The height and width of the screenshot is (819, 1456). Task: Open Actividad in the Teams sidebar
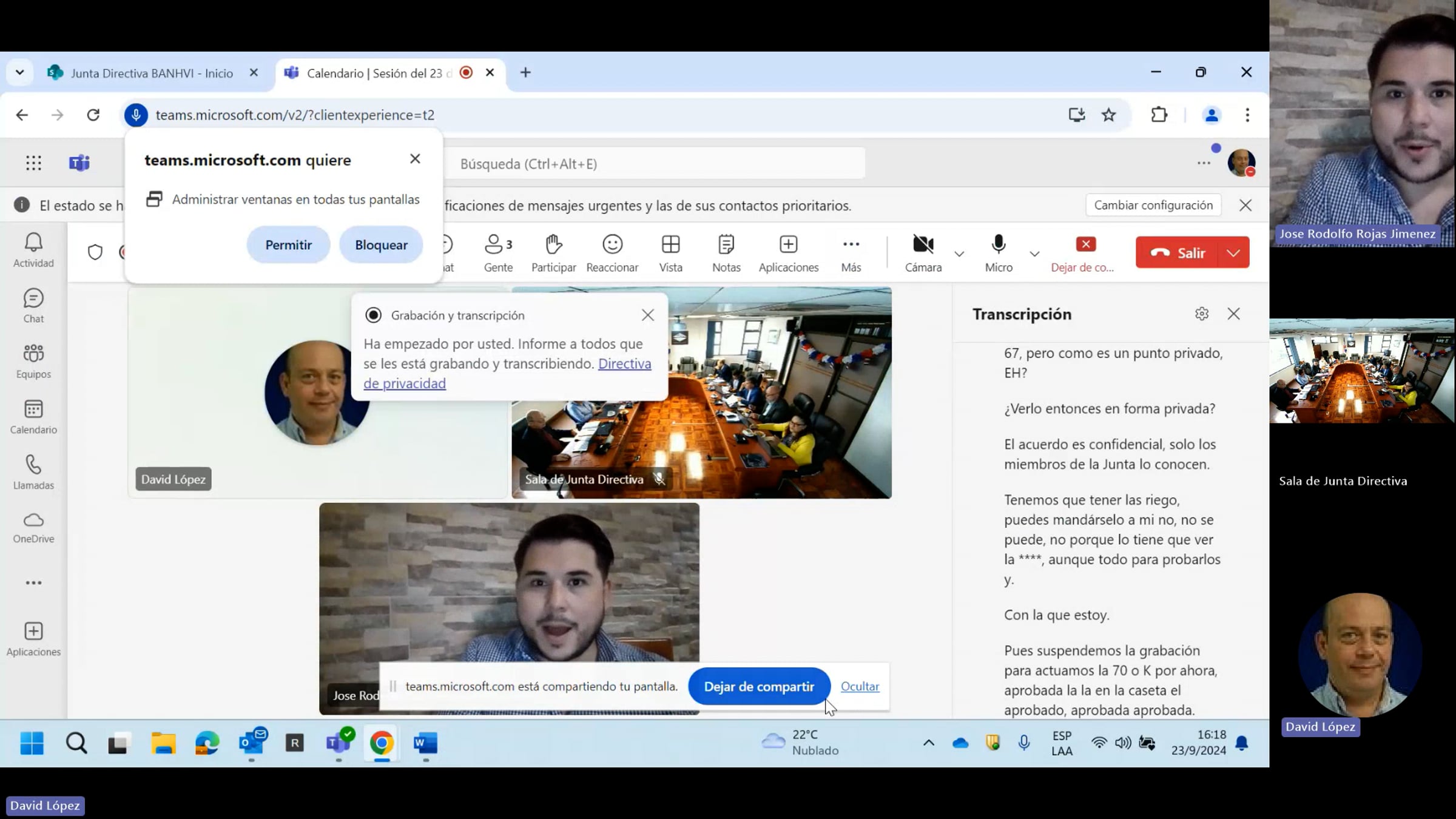[33, 250]
